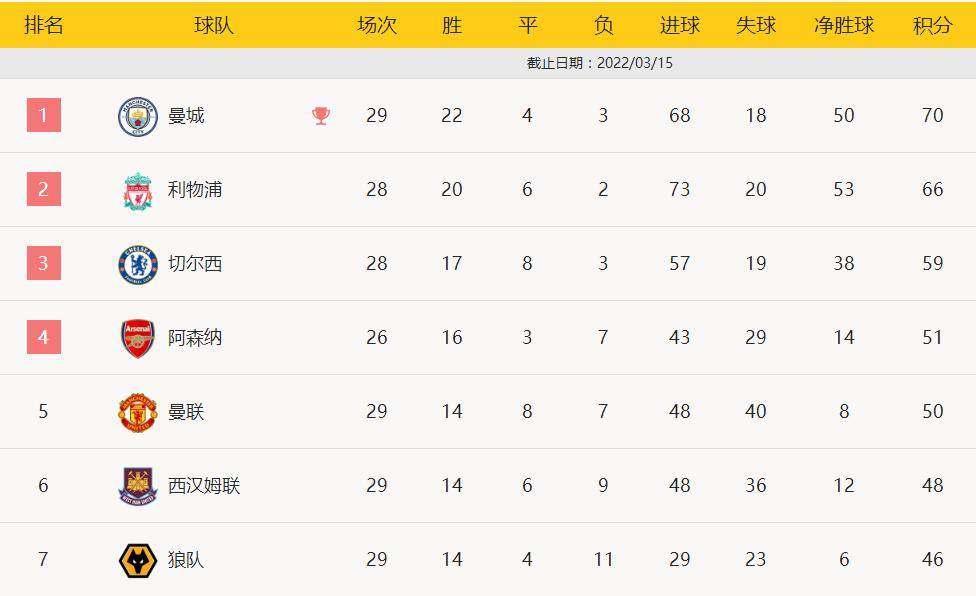Click the 进球 column header
This screenshot has width=976, height=596.
tap(680, 26)
